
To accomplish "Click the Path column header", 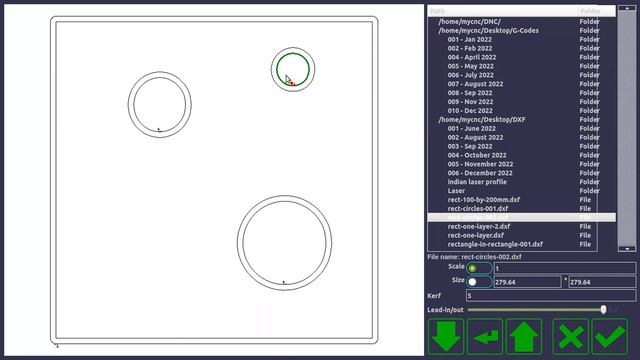I will [x=502, y=11].
